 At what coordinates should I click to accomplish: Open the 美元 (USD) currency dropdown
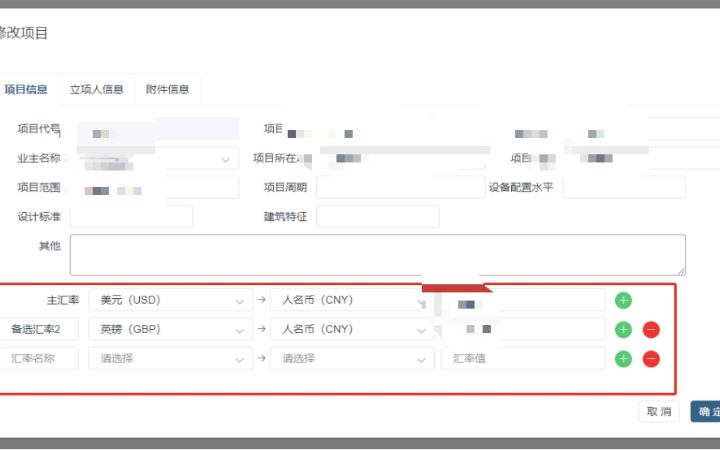(170, 300)
